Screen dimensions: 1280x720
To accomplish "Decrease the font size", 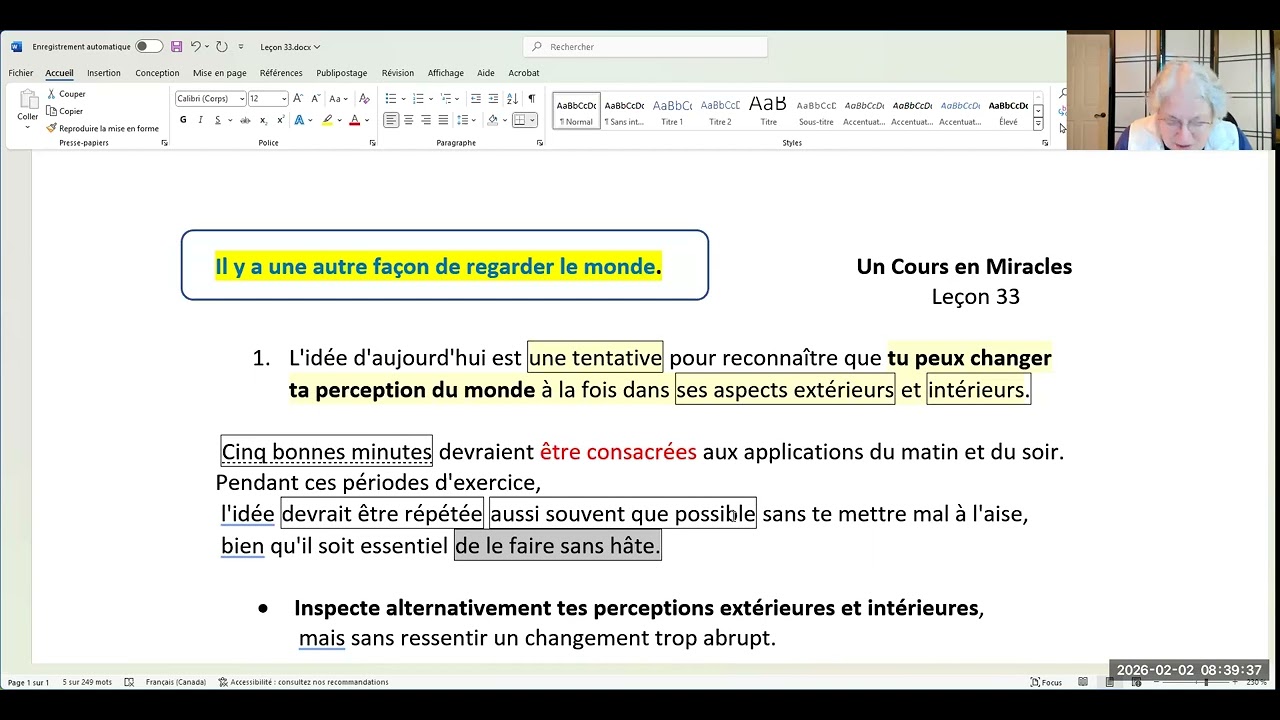I will tap(315, 98).
